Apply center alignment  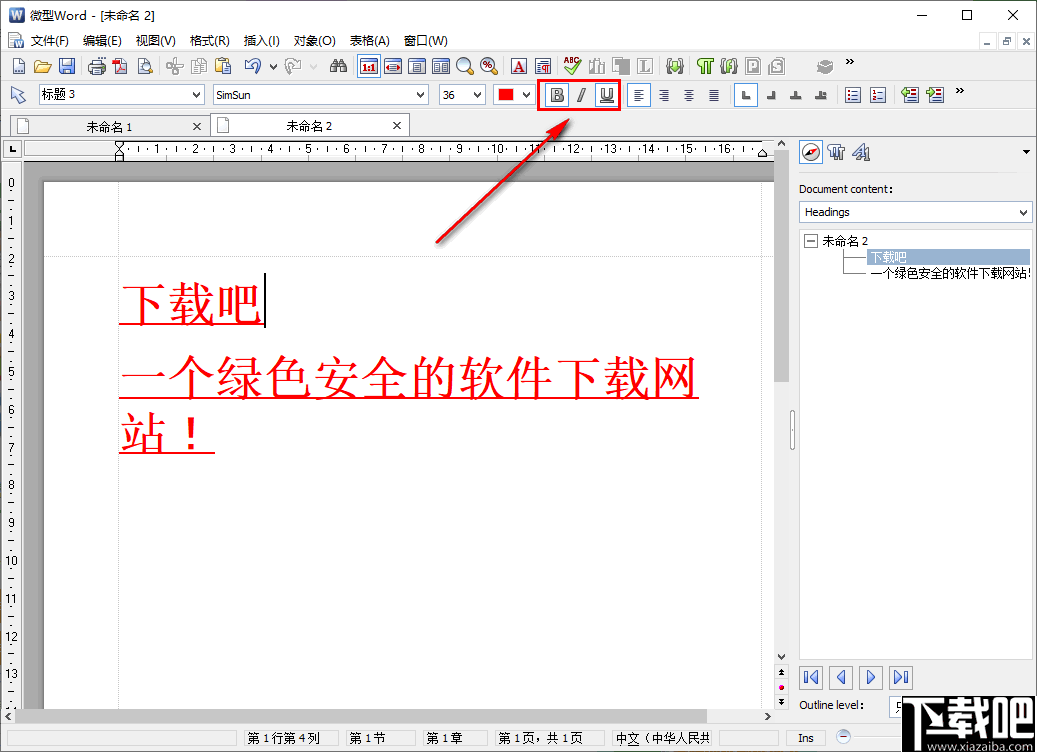[664, 95]
